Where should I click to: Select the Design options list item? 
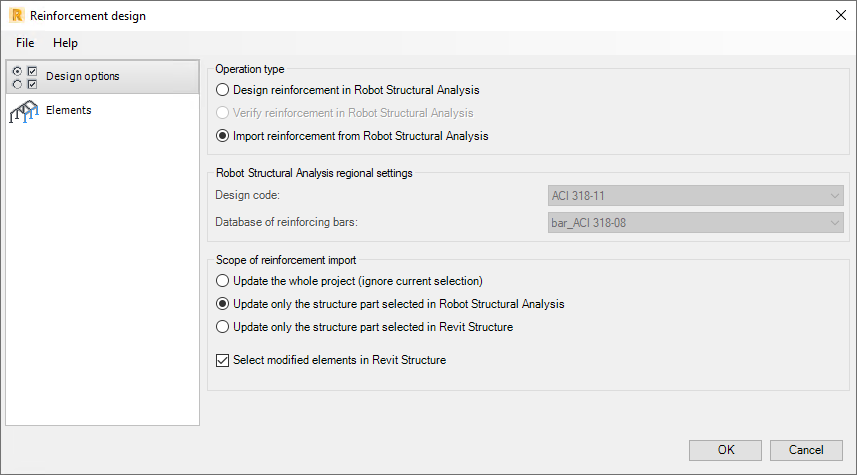pos(82,77)
